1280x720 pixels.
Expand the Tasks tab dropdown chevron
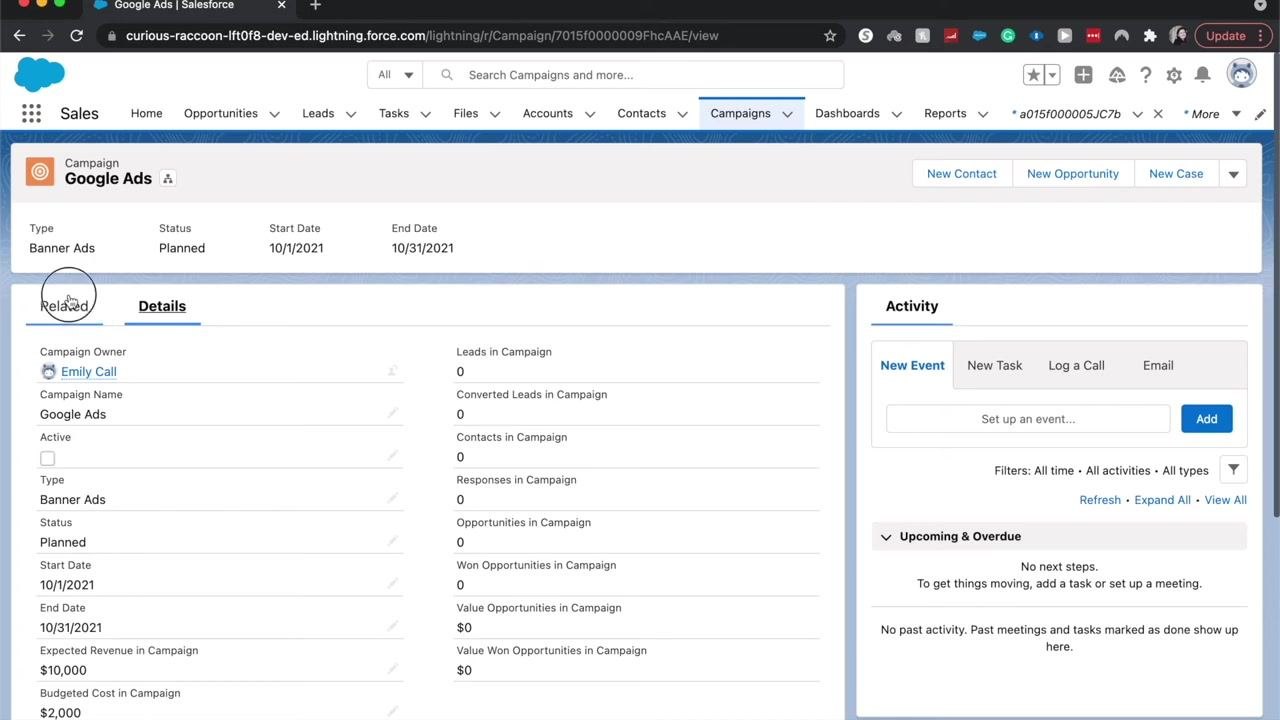tap(425, 114)
